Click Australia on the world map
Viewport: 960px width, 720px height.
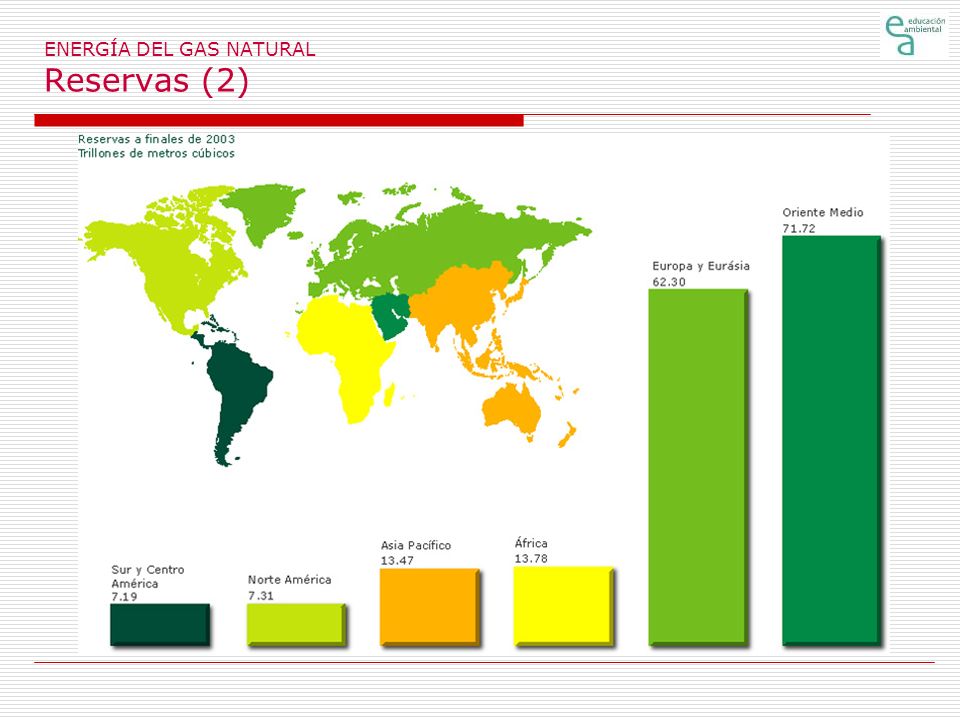(x=512, y=407)
